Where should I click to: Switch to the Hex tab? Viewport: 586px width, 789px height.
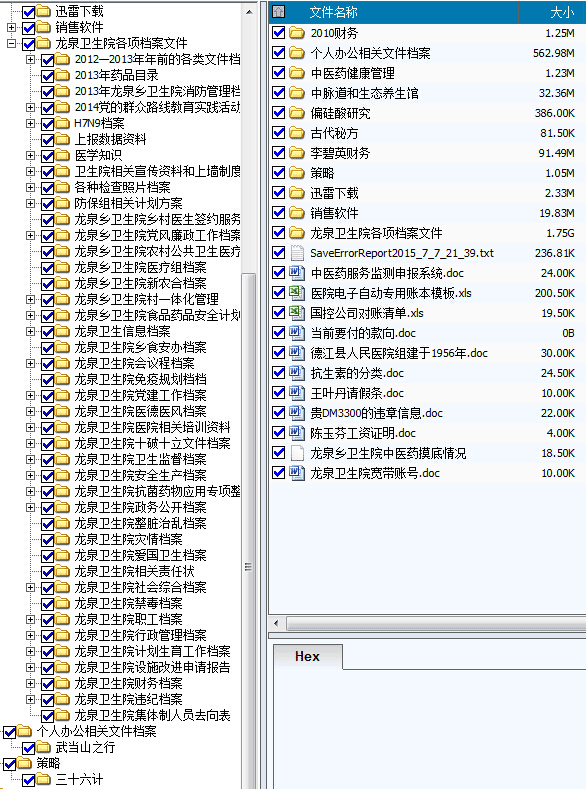tap(307, 656)
